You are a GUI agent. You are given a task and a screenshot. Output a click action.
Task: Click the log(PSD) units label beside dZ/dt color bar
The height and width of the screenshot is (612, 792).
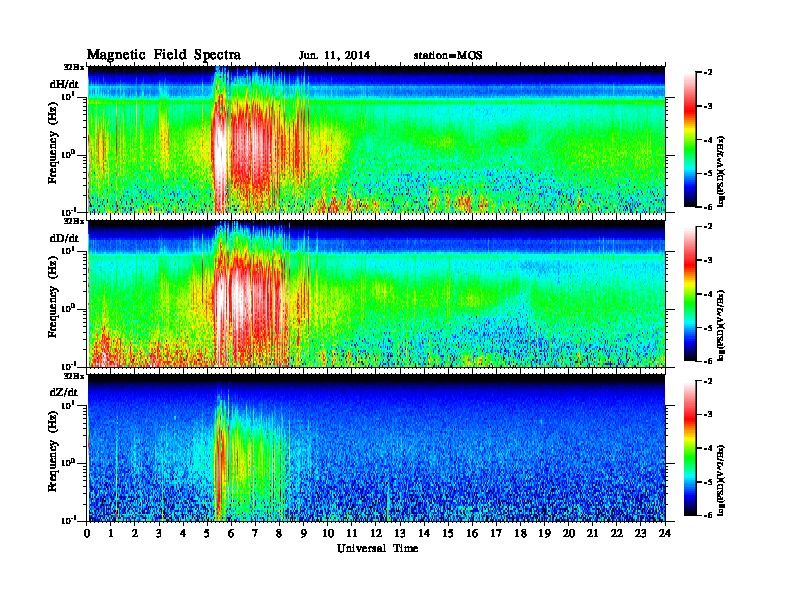pyautogui.click(x=721, y=480)
